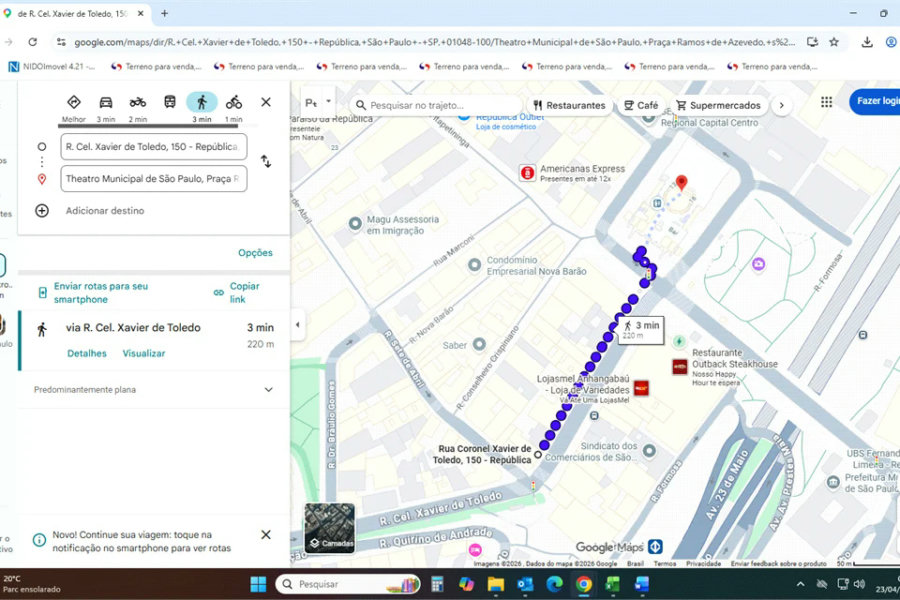Close the Google Maps browser tab
The width and height of the screenshot is (900, 600).
point(141,13)
